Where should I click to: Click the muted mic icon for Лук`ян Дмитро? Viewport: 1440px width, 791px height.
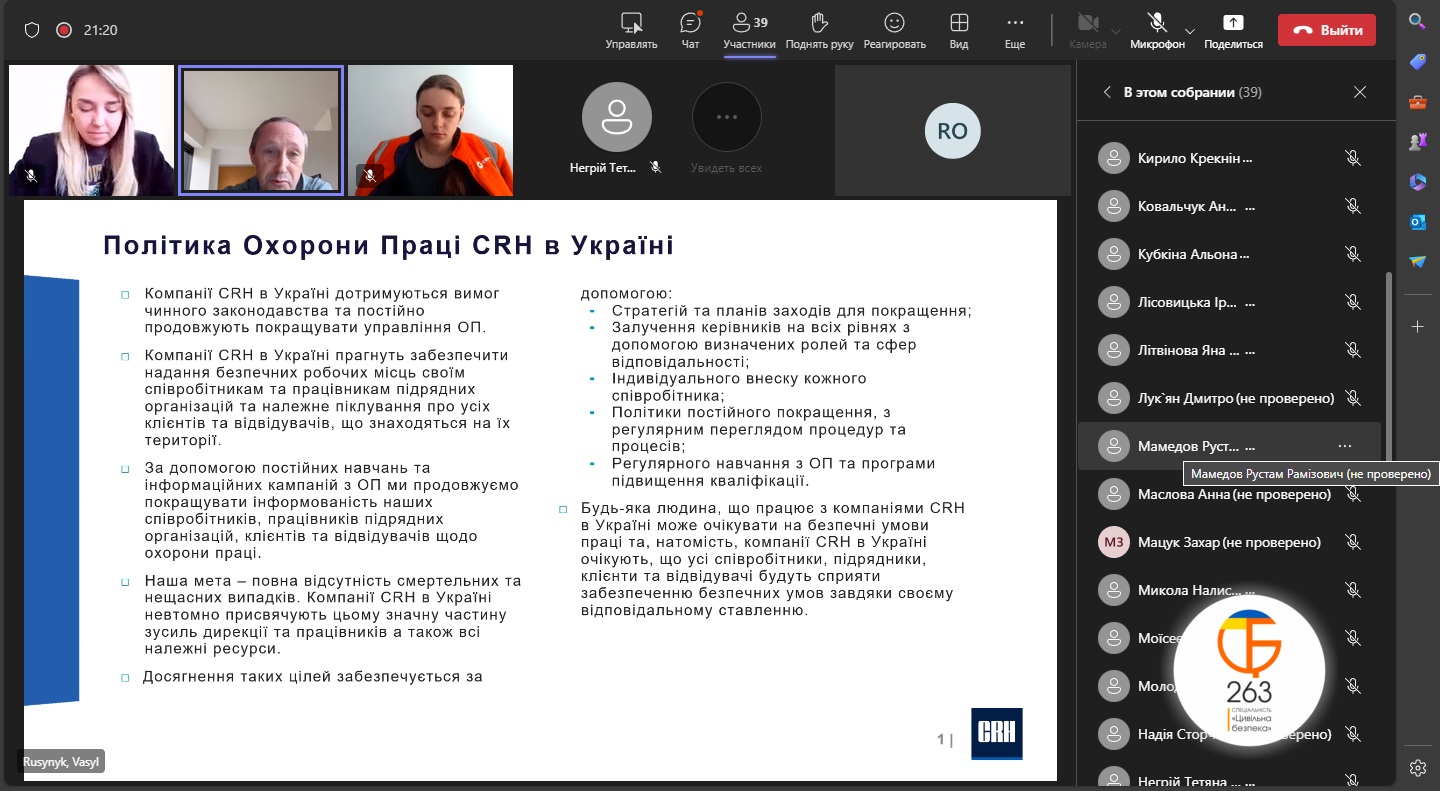click(1353, 398)
